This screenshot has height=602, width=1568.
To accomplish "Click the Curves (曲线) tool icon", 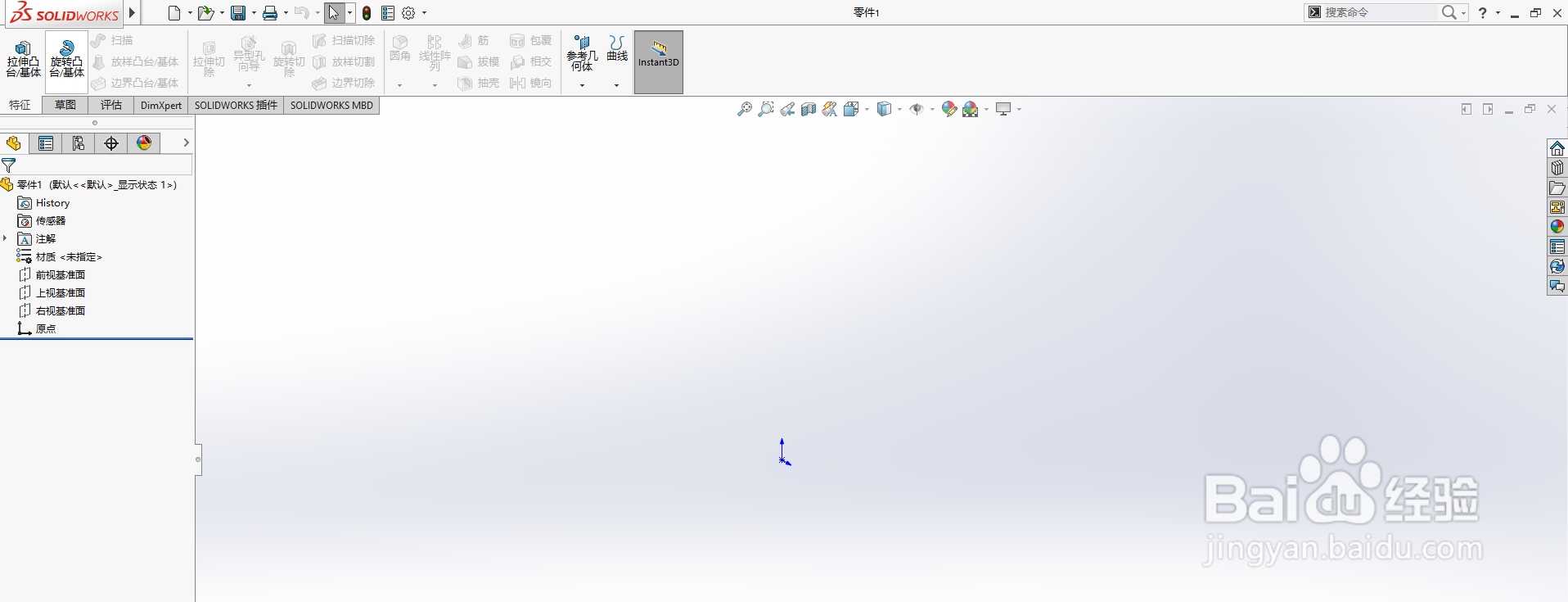I will (x=617, y=48).
